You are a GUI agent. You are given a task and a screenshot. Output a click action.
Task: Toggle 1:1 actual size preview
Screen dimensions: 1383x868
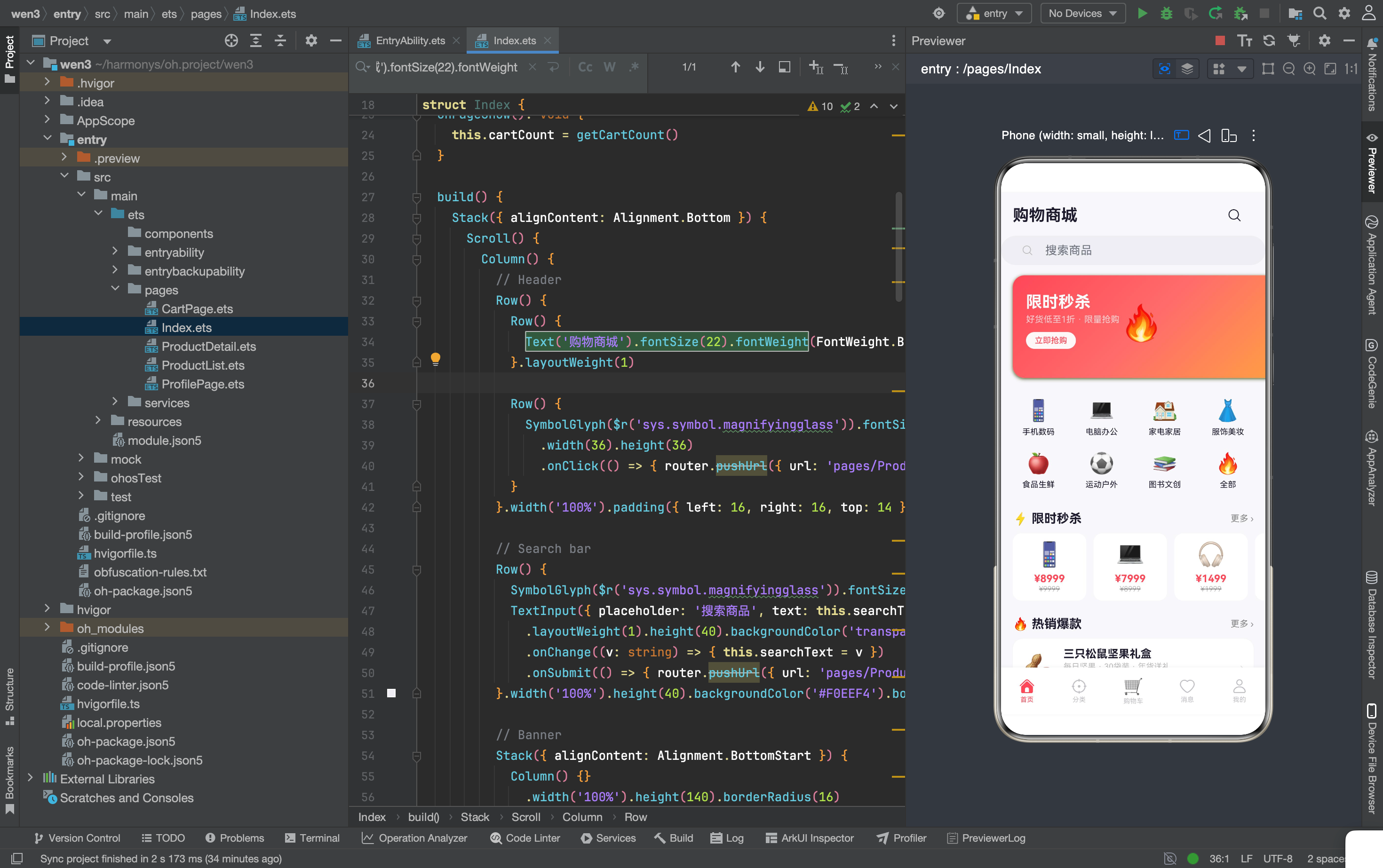(1351, 69)
